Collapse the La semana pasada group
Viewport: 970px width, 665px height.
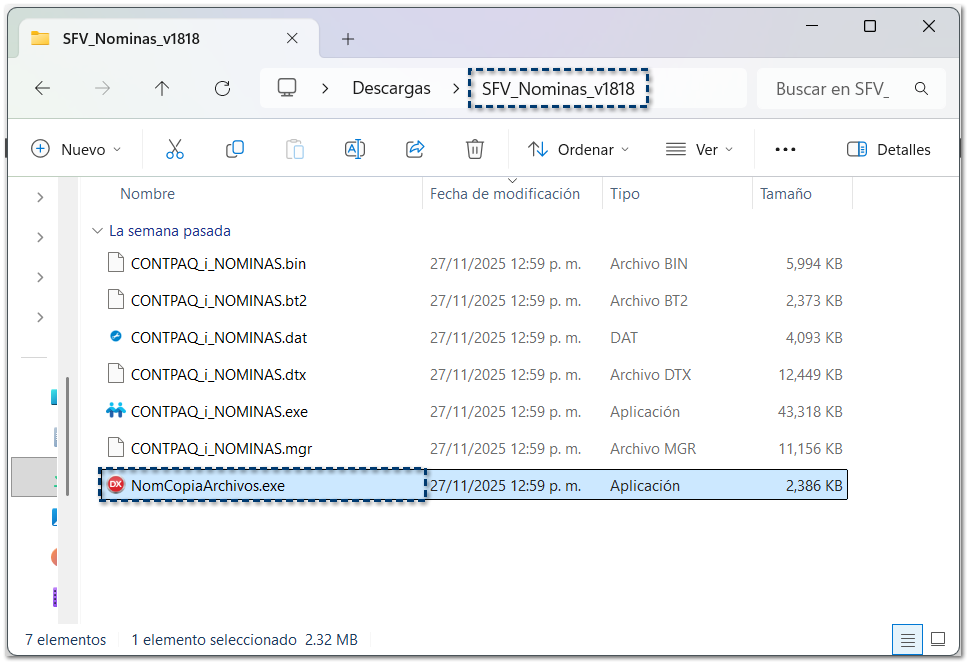(x=97, y=231)
